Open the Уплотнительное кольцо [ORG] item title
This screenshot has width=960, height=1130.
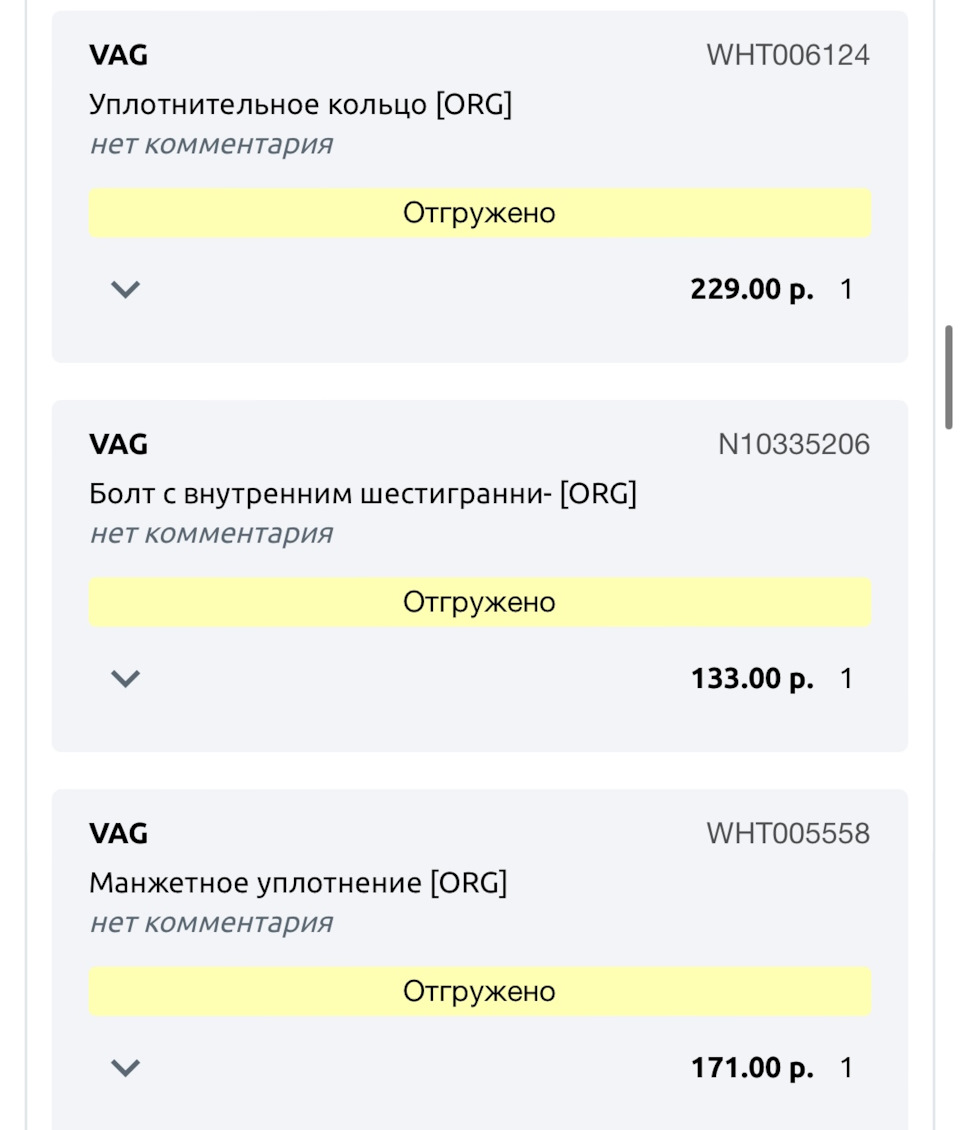coord(300,104)
